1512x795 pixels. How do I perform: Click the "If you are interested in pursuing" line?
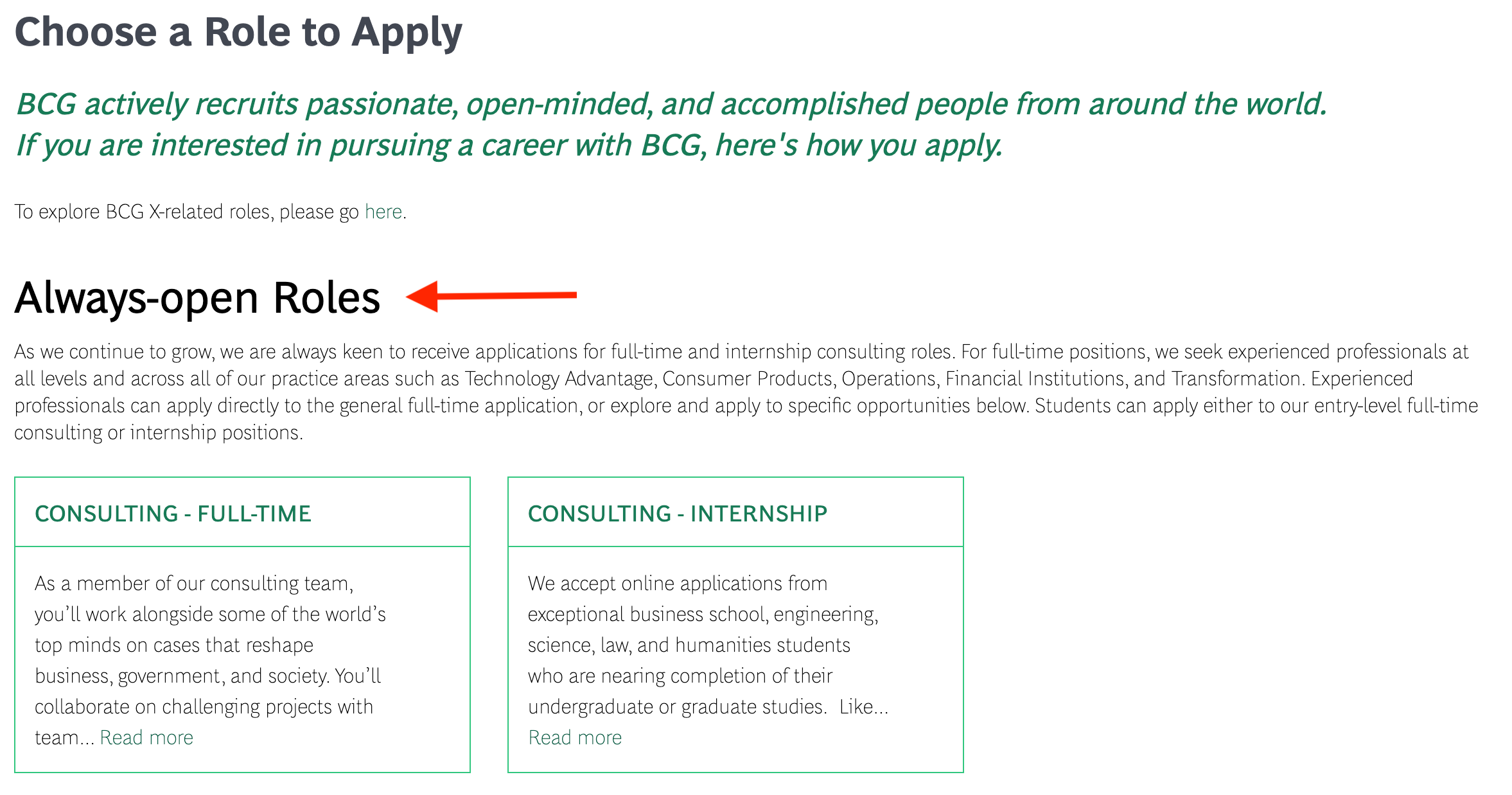(509, 145)
